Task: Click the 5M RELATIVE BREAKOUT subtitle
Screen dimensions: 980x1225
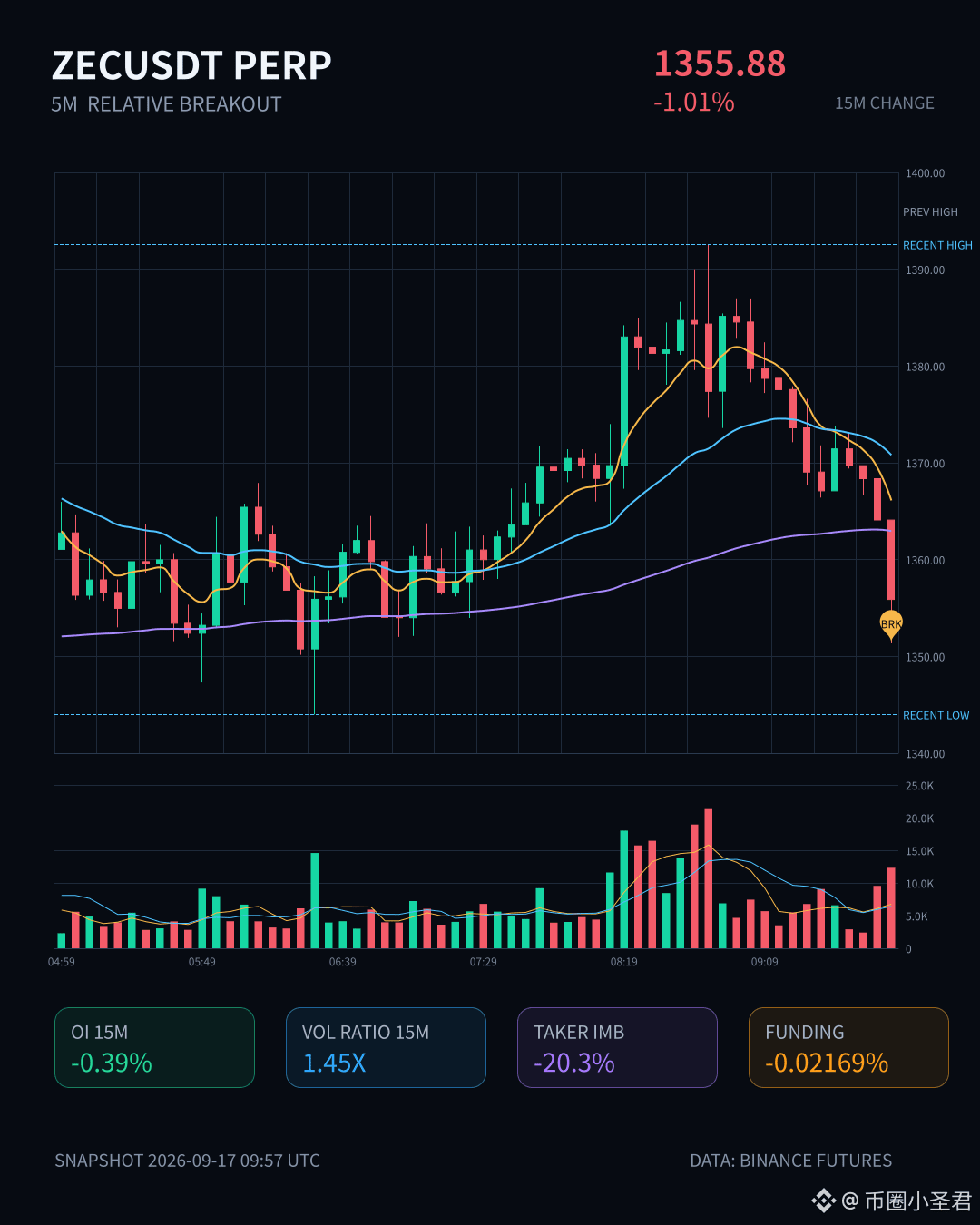Action: pos(166,104)
